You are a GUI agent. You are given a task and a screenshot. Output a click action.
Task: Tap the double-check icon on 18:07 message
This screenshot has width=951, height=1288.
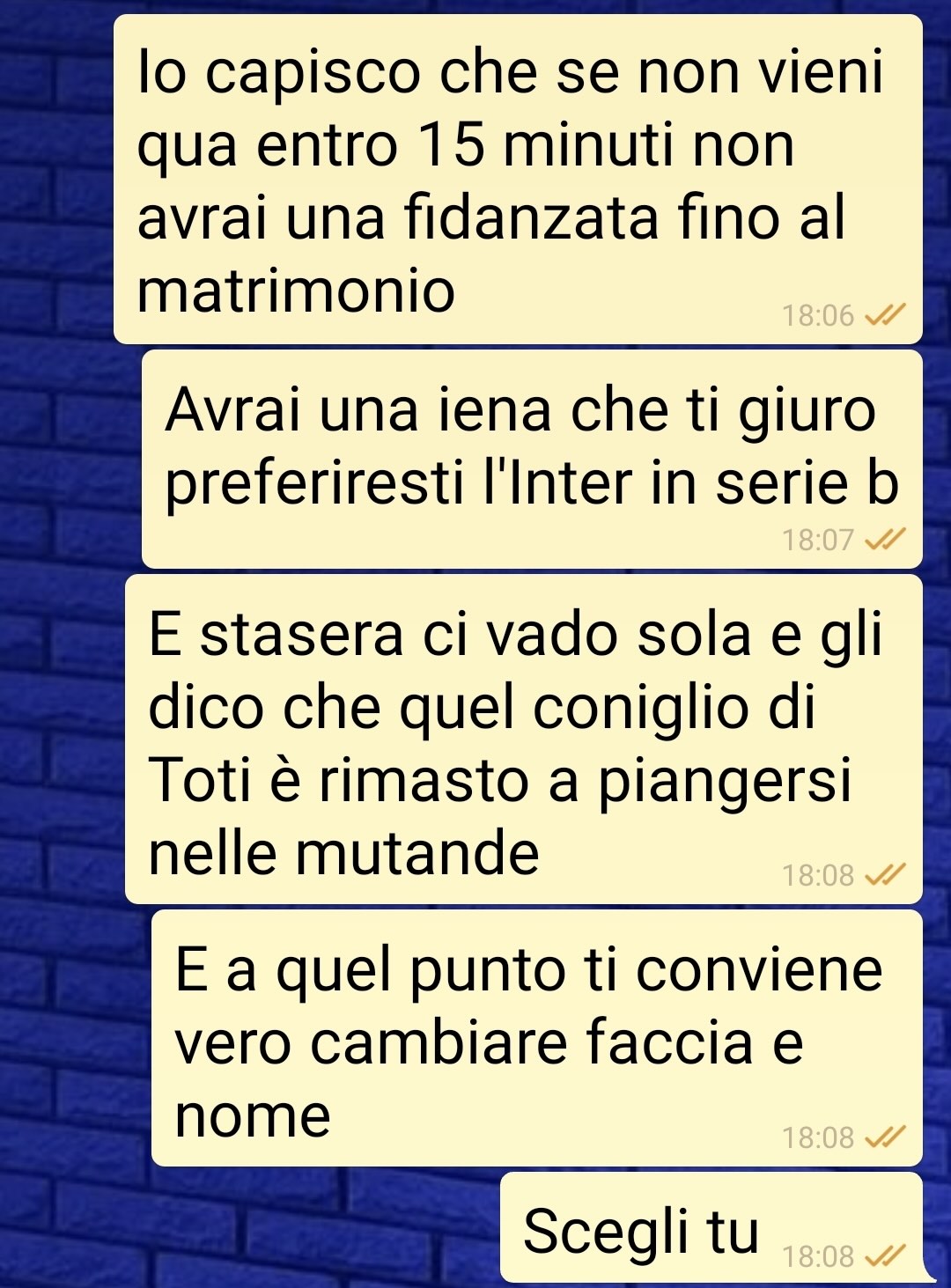[885, 540]
